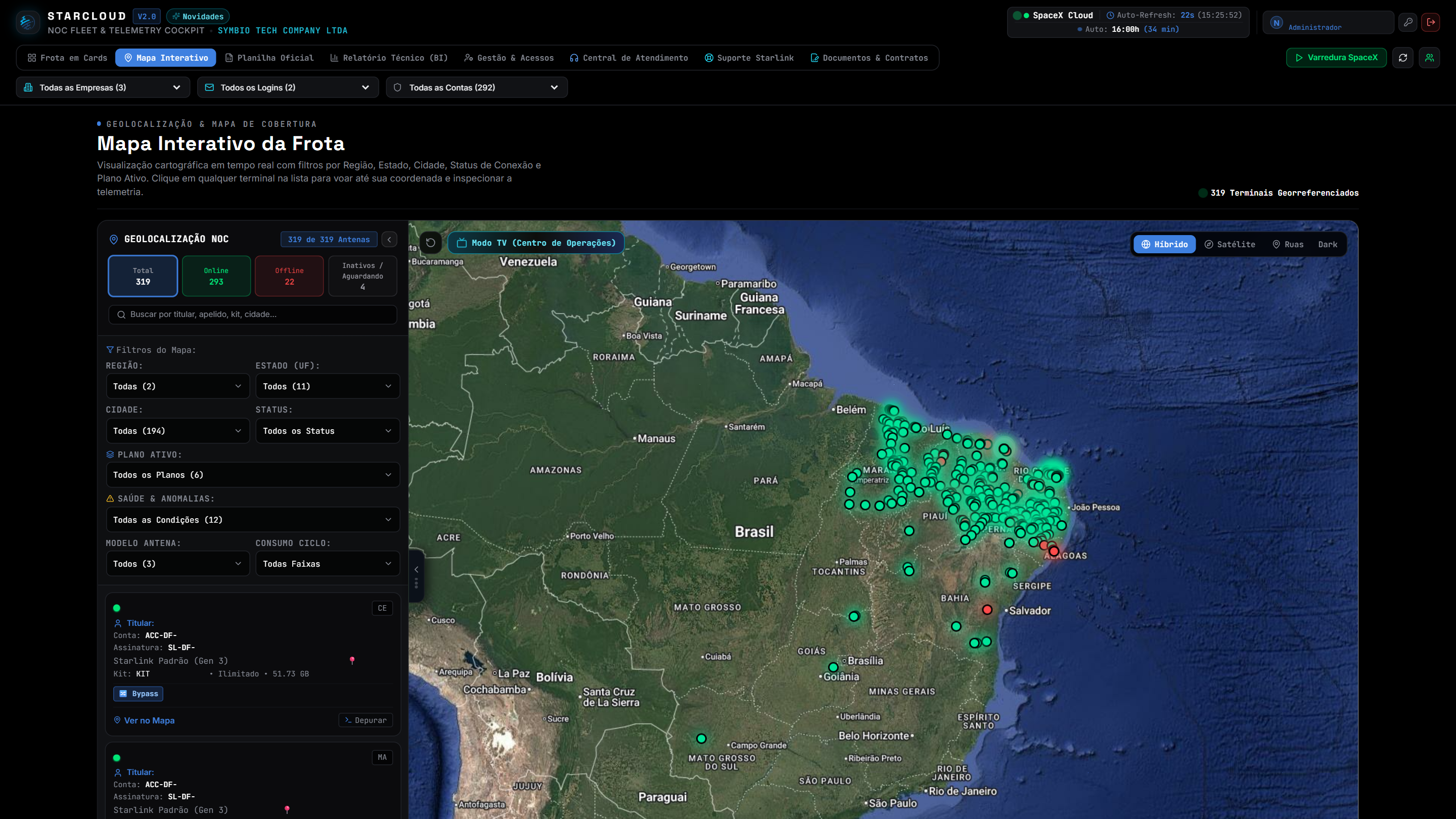Open the Planilha Oficial tab
Screen dimensions: 1456x819
pos(269,58)
